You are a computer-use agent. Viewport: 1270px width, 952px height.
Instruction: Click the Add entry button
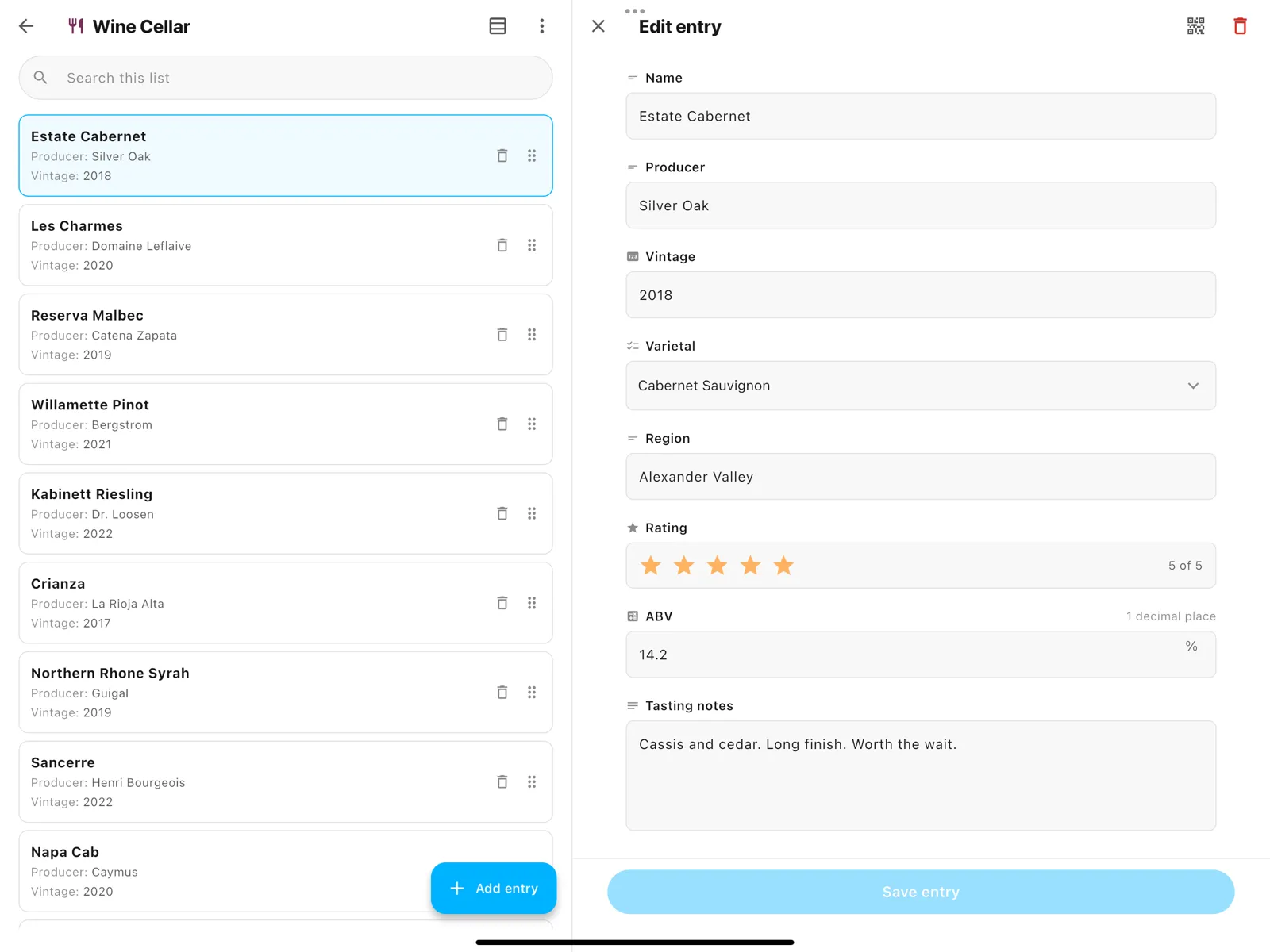(x=494, y=889)
